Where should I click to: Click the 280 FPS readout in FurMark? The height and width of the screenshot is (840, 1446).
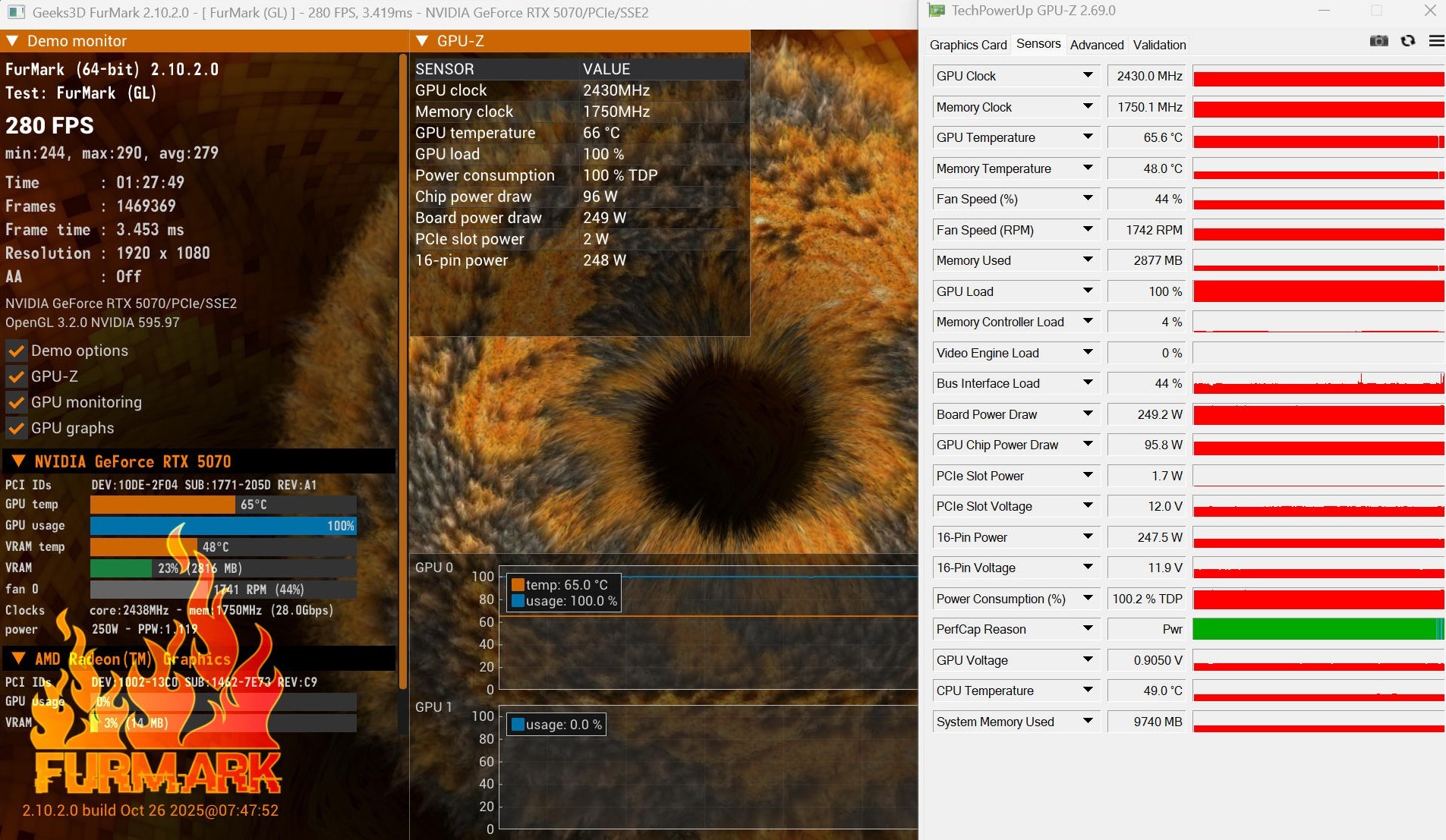click(50, 125)
